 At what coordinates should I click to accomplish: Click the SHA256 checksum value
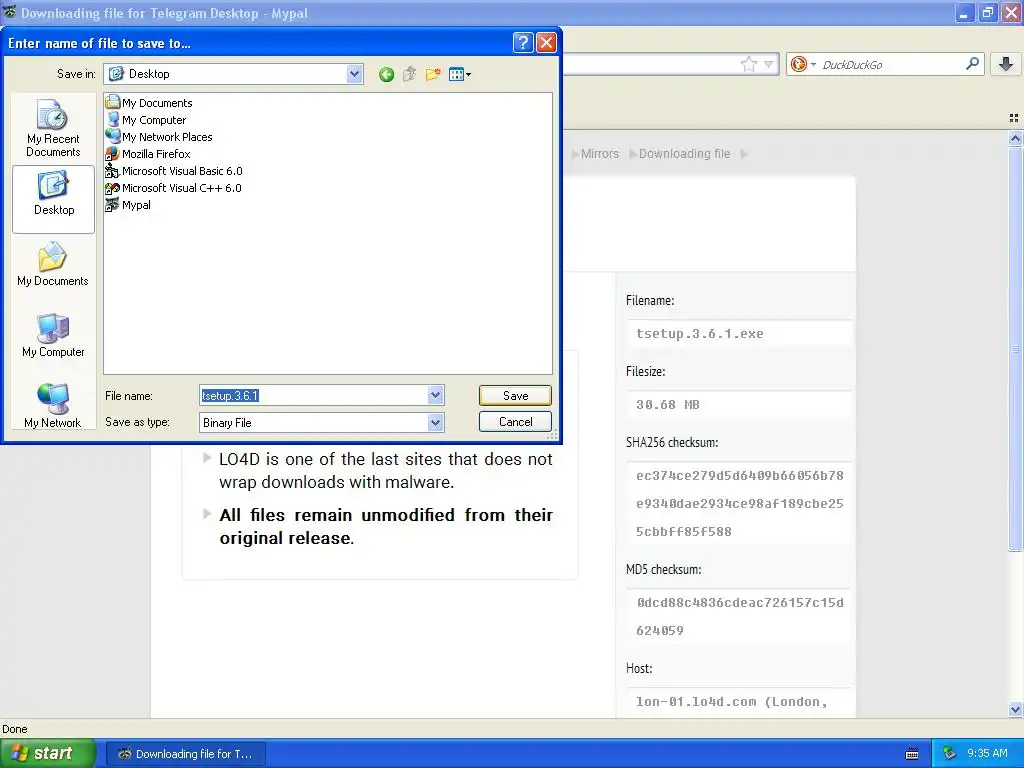point(739,504)
